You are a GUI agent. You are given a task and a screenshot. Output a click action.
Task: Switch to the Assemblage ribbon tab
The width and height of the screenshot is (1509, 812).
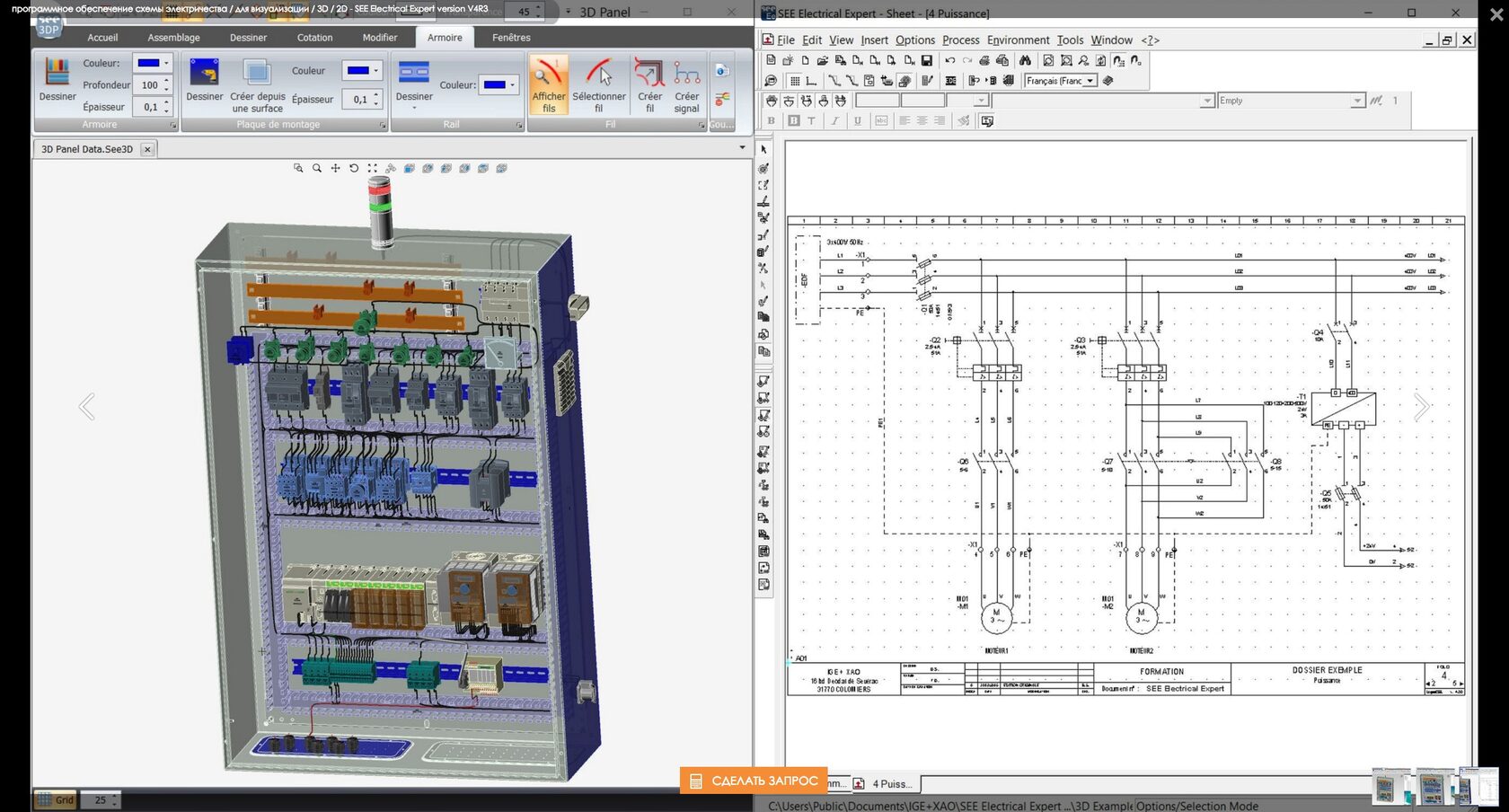173,38
